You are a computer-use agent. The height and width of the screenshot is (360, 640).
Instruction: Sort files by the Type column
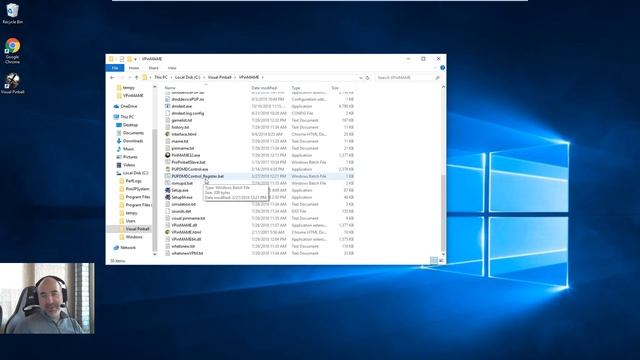tap(296, 88)
